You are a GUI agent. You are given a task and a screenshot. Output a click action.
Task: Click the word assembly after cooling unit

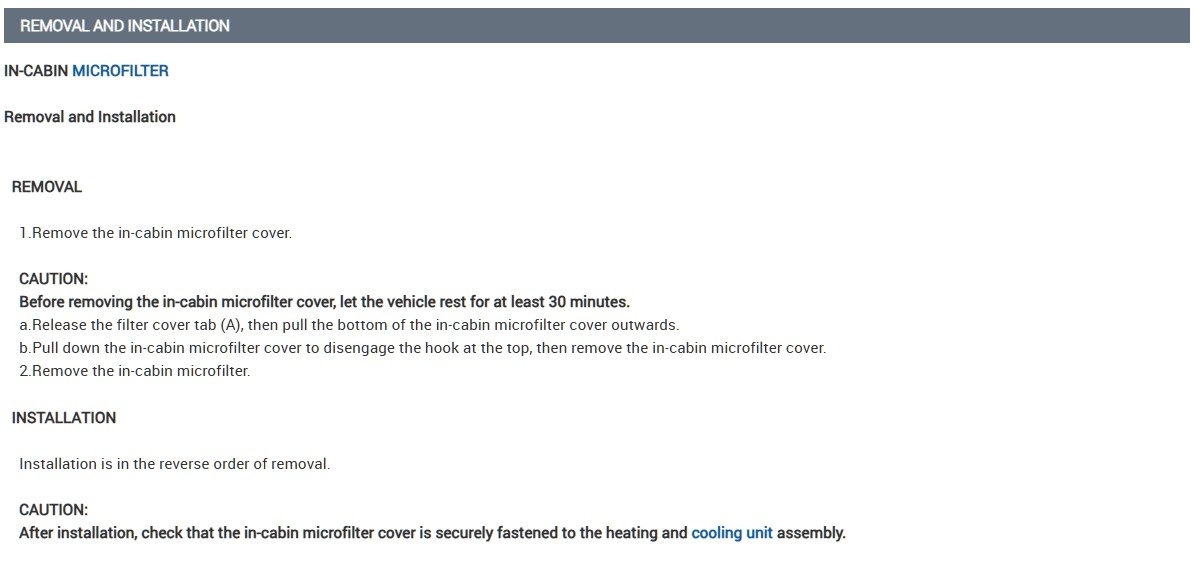point(811,533)
